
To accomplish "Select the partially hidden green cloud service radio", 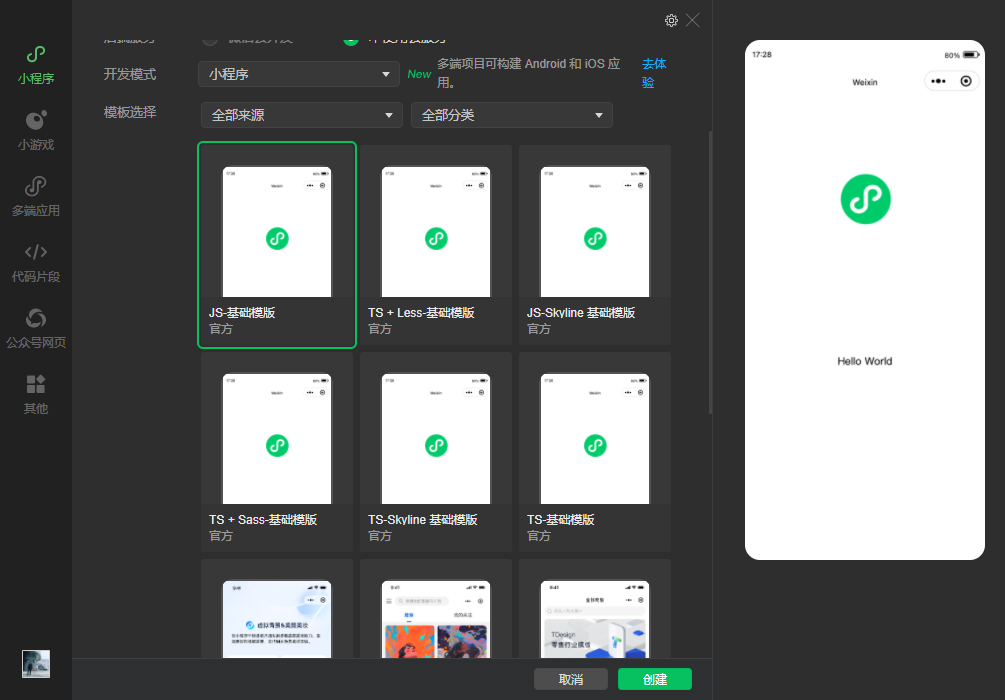I will tap(351, 41).
